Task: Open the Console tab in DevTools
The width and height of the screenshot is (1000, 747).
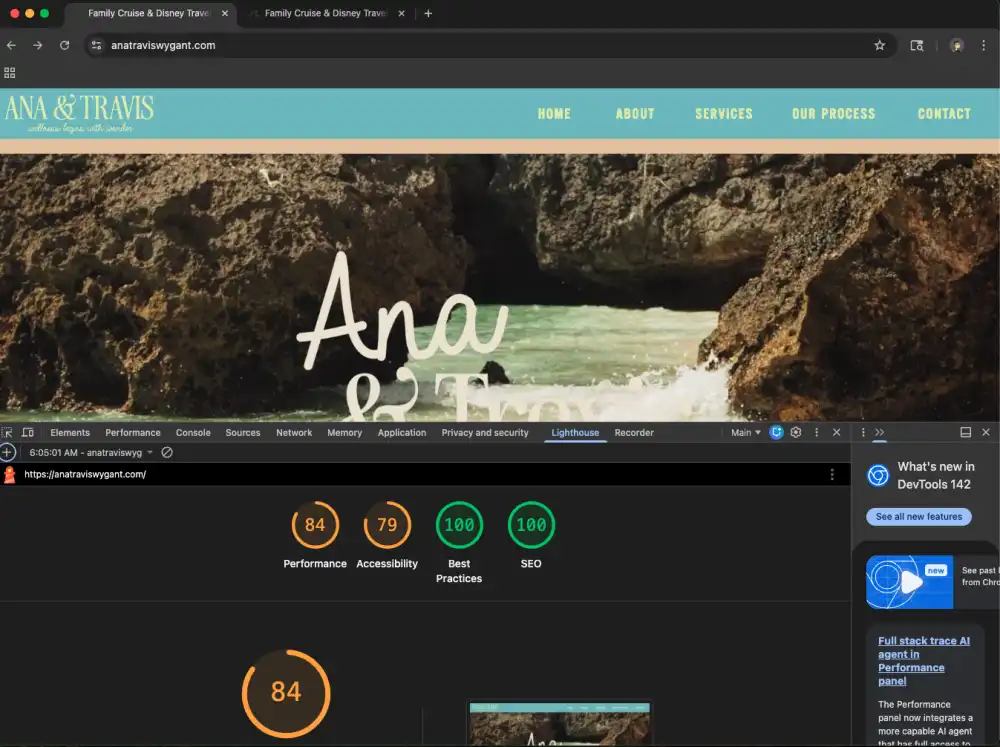Action: click(x=193, y=433)
